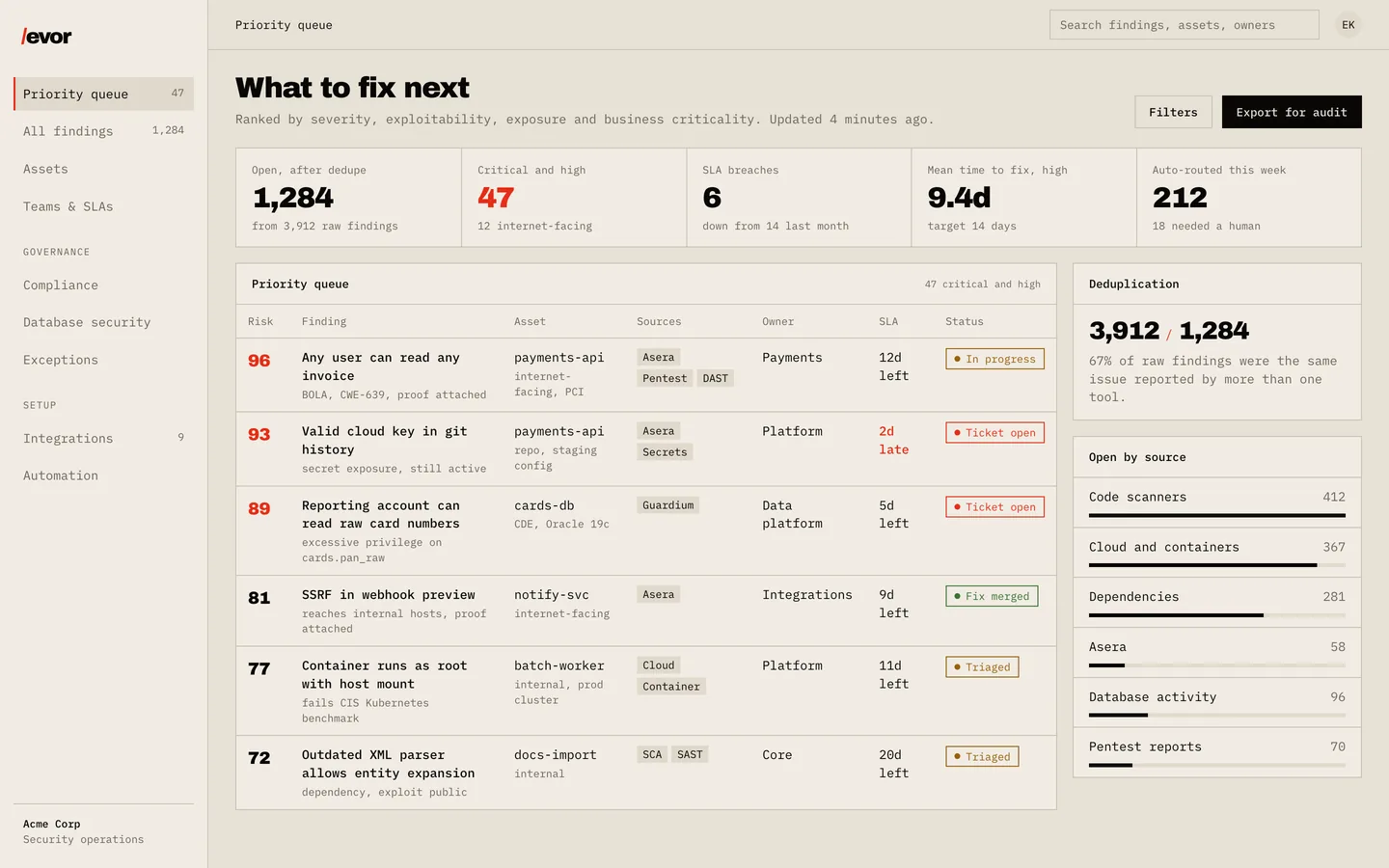Viewport: 1389px width, 868px height.
Task: Select the DAST source tag
Action: [716, 379]
